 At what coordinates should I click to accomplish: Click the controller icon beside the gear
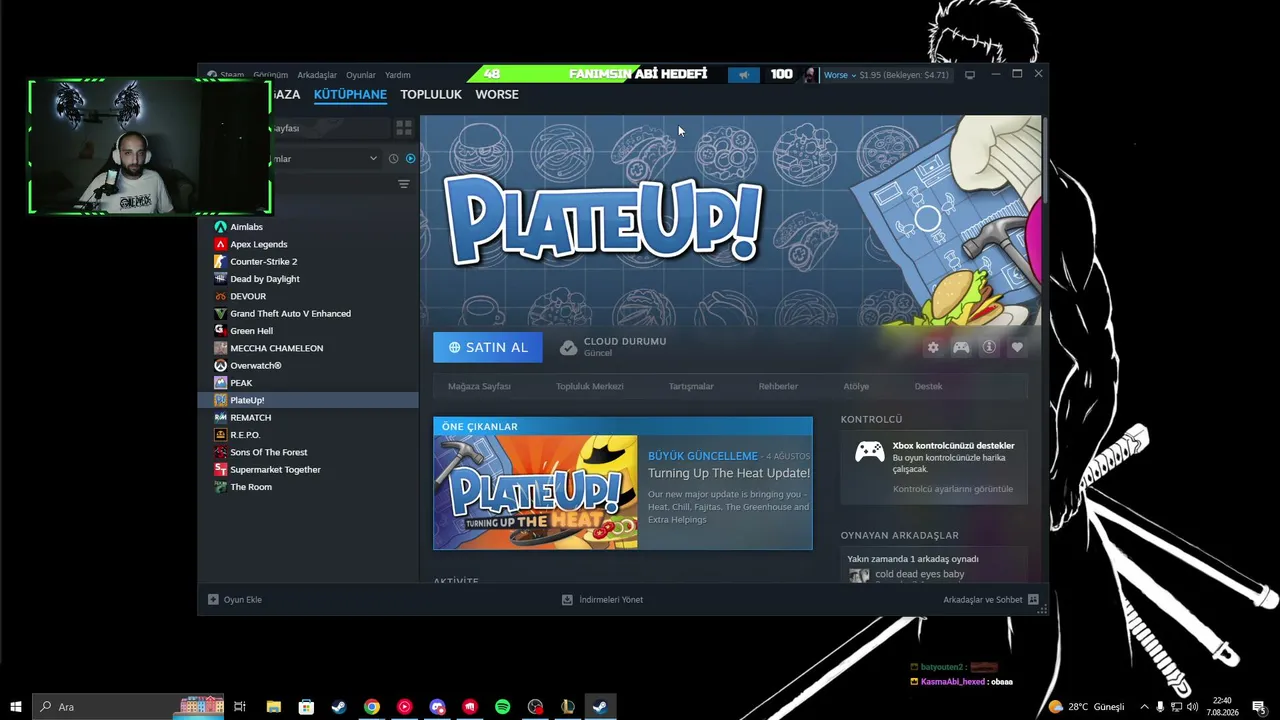click(x=961, y=347)
